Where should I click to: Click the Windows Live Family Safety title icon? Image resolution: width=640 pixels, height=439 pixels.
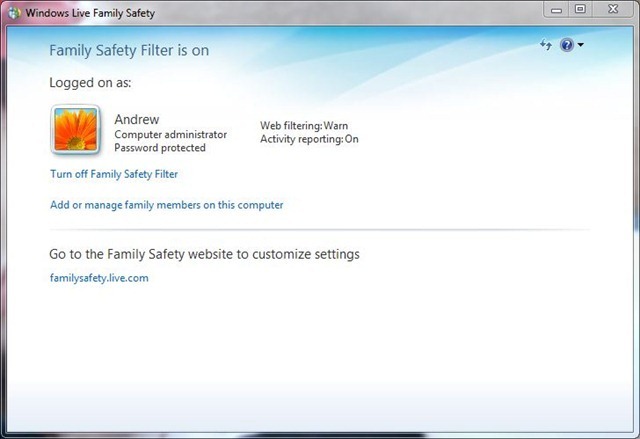(x=14, y=13)
